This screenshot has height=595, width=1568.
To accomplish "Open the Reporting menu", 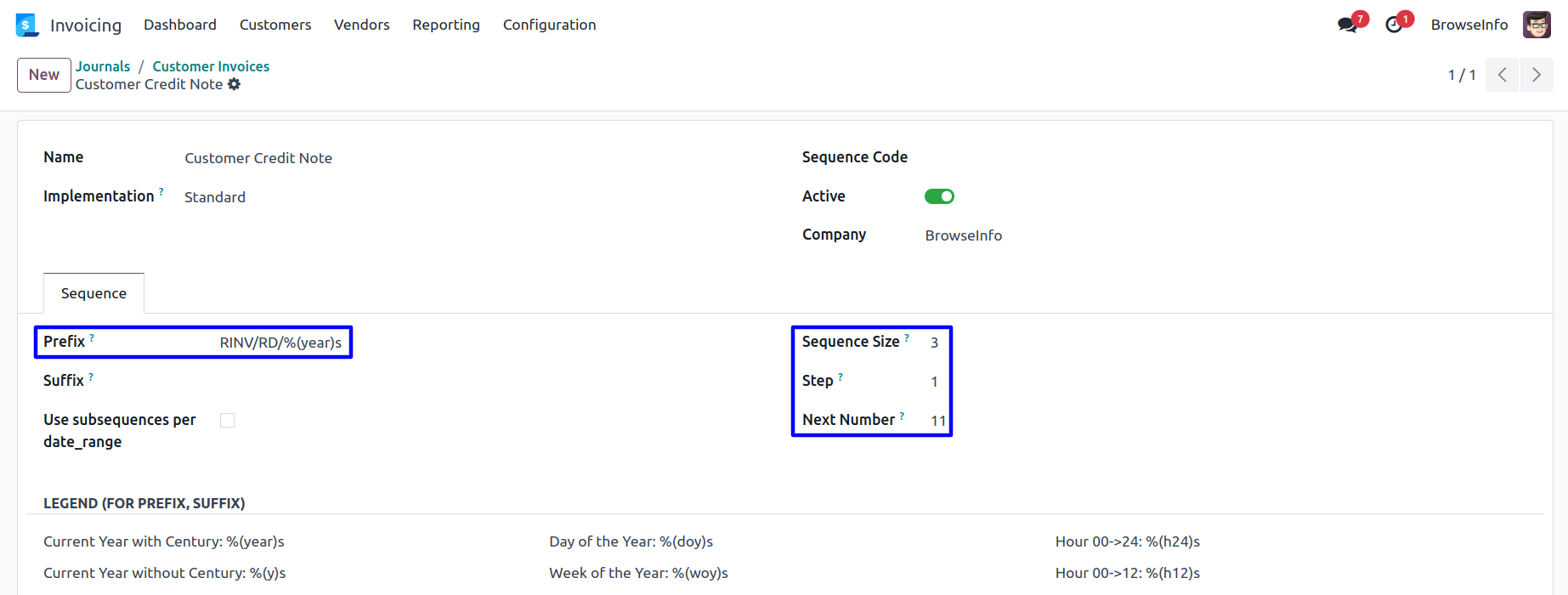I will point(446,25).
